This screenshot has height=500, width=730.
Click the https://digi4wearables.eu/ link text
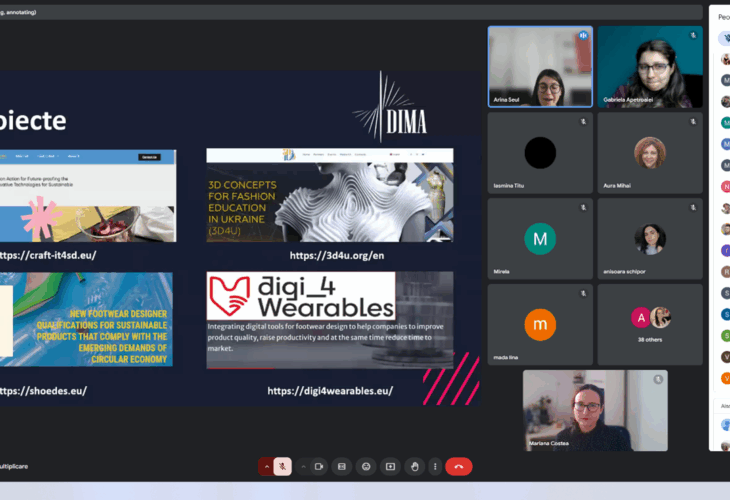(x=330, y=391)
